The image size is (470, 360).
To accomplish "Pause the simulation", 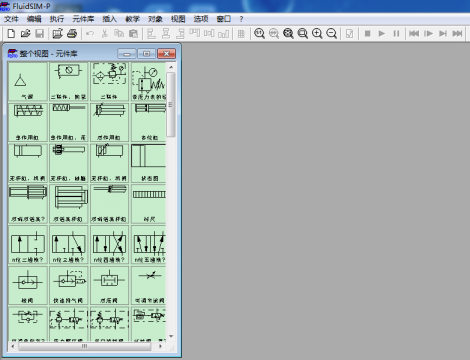I will point(396,33).
